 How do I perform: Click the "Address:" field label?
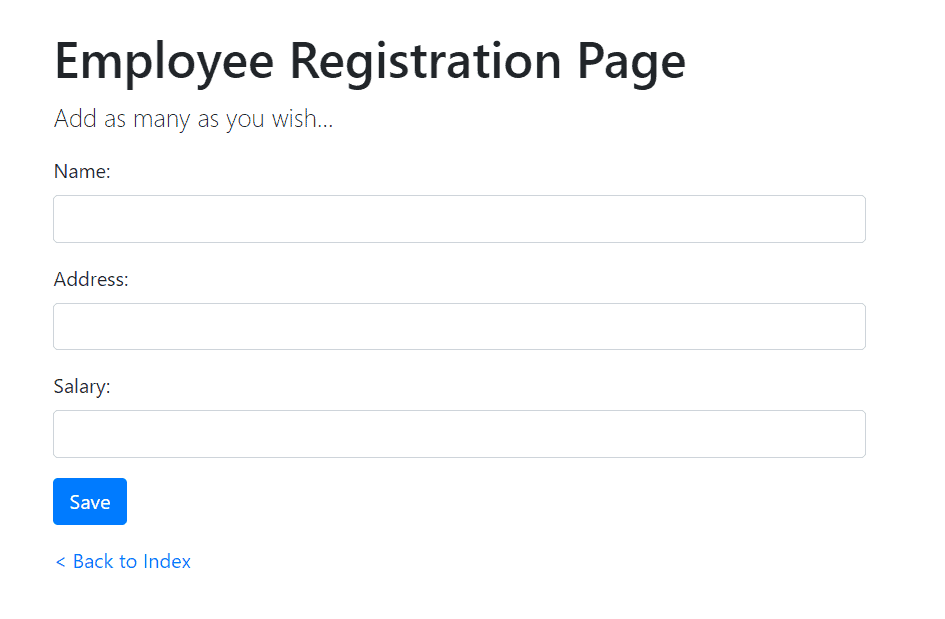point(91,280)
